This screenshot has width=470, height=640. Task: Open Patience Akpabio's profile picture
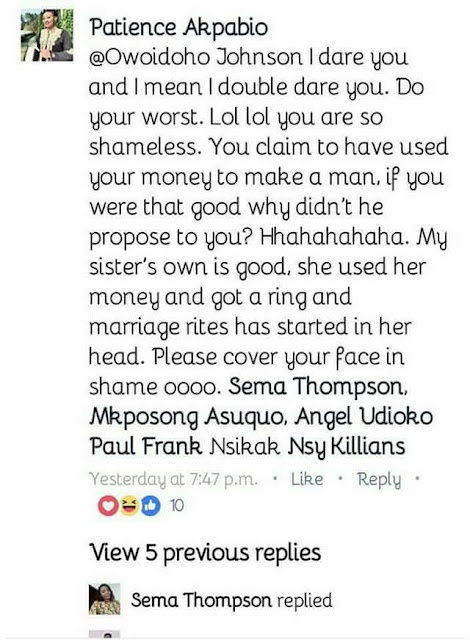(x=47, y=35)
